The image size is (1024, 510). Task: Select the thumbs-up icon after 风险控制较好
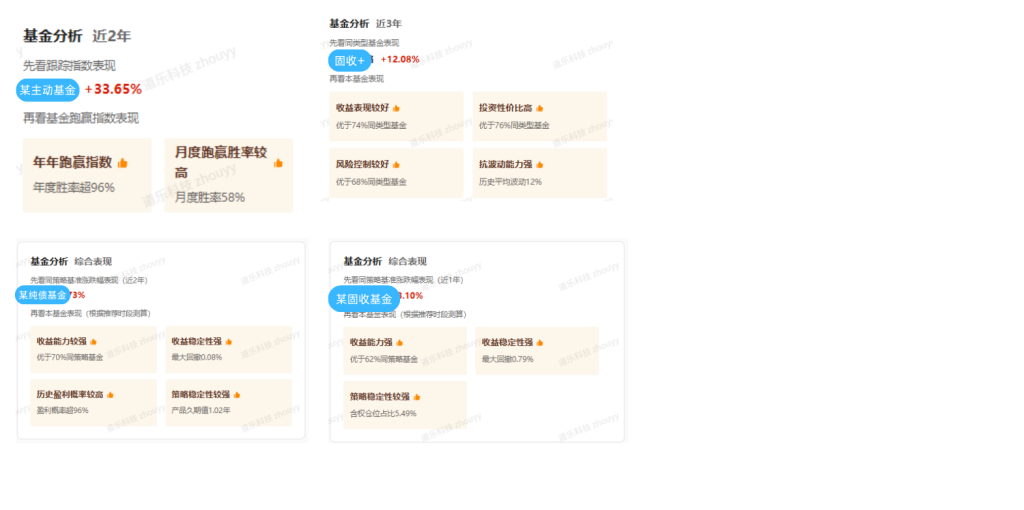point(396,164)
